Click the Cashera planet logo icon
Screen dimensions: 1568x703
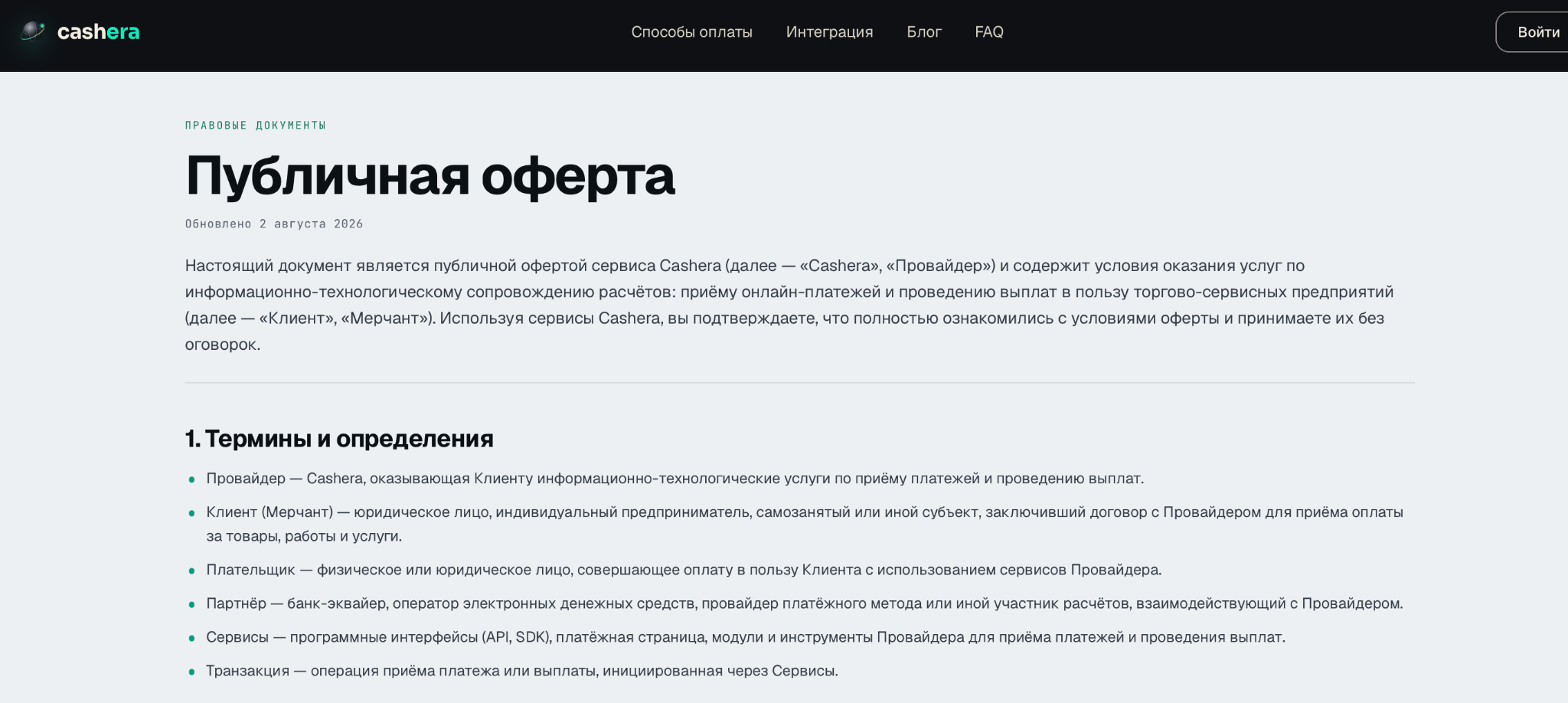pos(32,31)
